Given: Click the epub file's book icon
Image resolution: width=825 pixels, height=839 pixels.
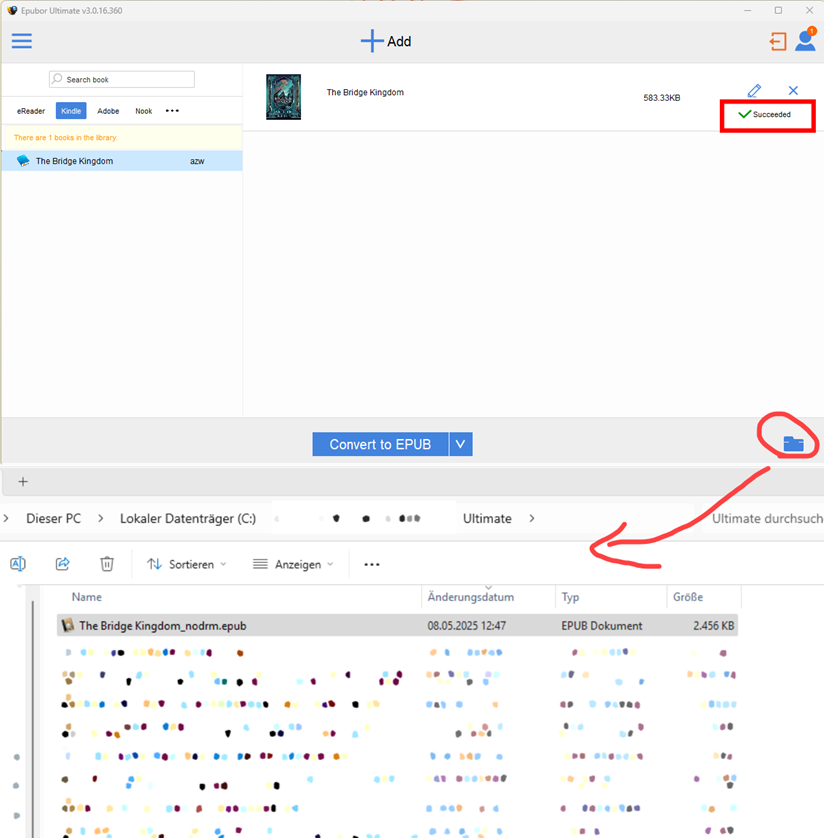Looking at the screenshot, I should pyautogui.click(x=68, y=626).
